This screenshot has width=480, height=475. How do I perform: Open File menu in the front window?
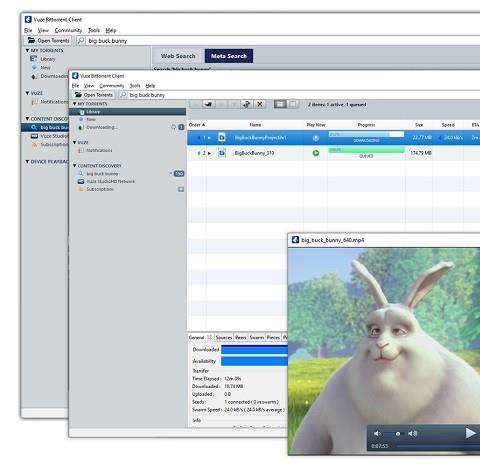[75, 86]
